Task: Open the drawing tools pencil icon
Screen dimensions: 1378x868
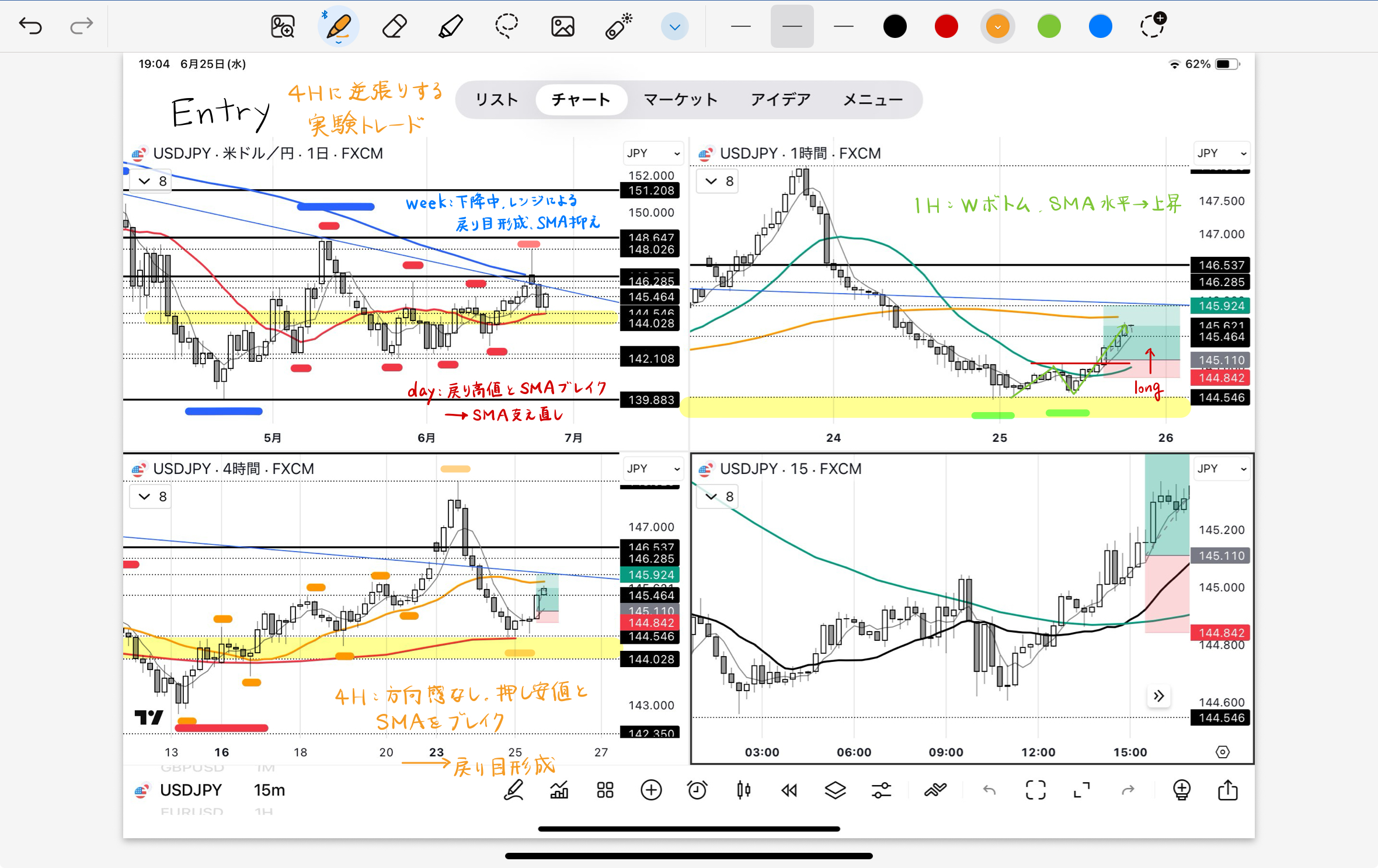Action: (513, 790)
